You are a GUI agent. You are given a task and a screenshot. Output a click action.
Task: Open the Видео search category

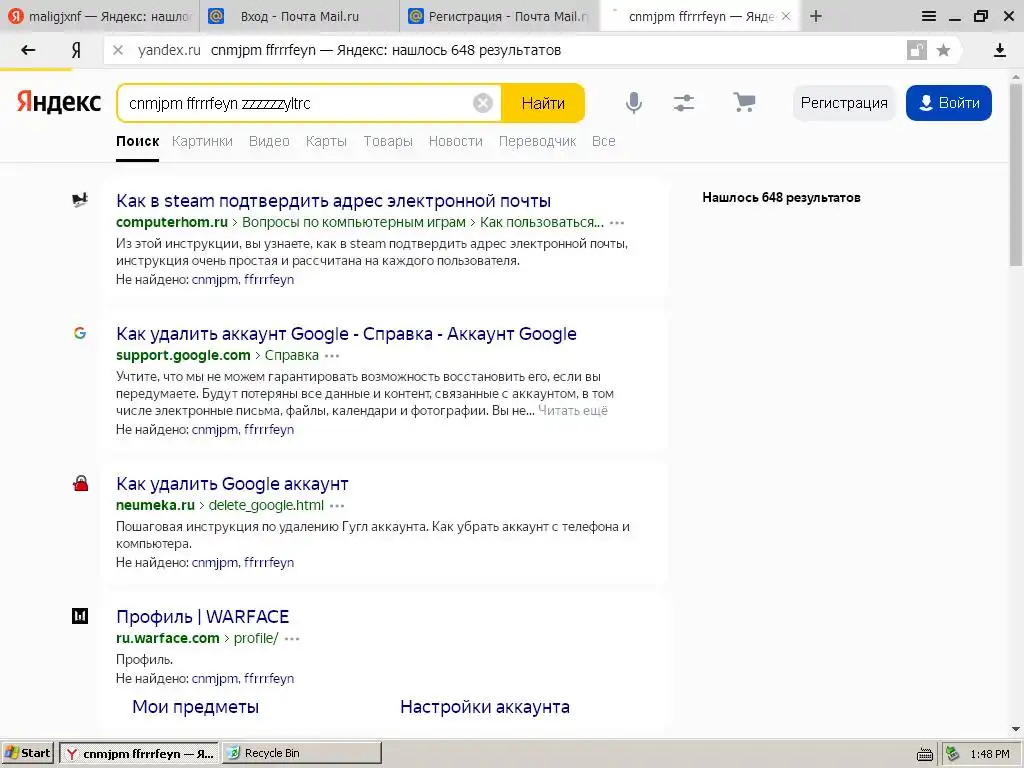pos(269,141)
